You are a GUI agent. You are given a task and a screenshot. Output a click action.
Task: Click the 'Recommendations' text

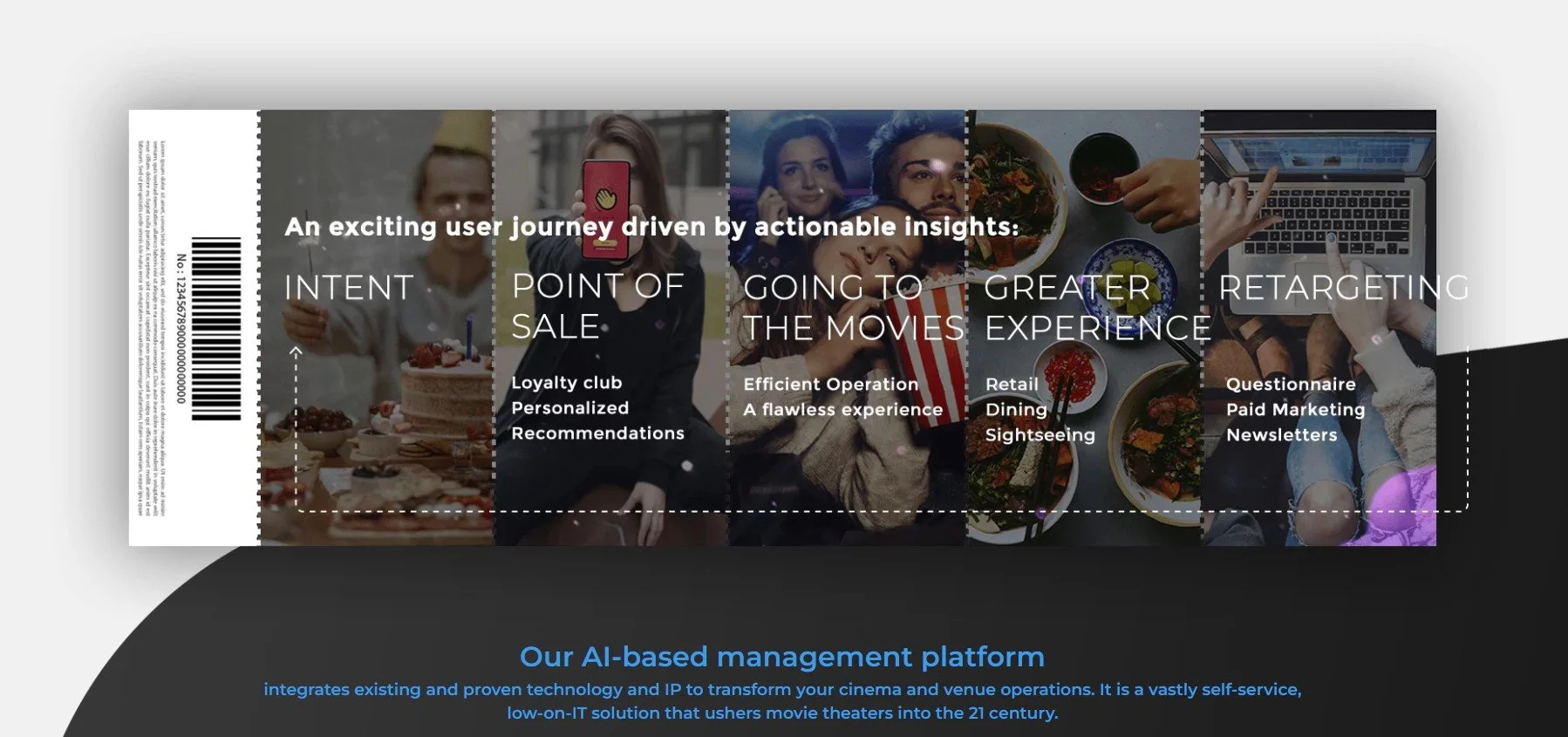597,433
